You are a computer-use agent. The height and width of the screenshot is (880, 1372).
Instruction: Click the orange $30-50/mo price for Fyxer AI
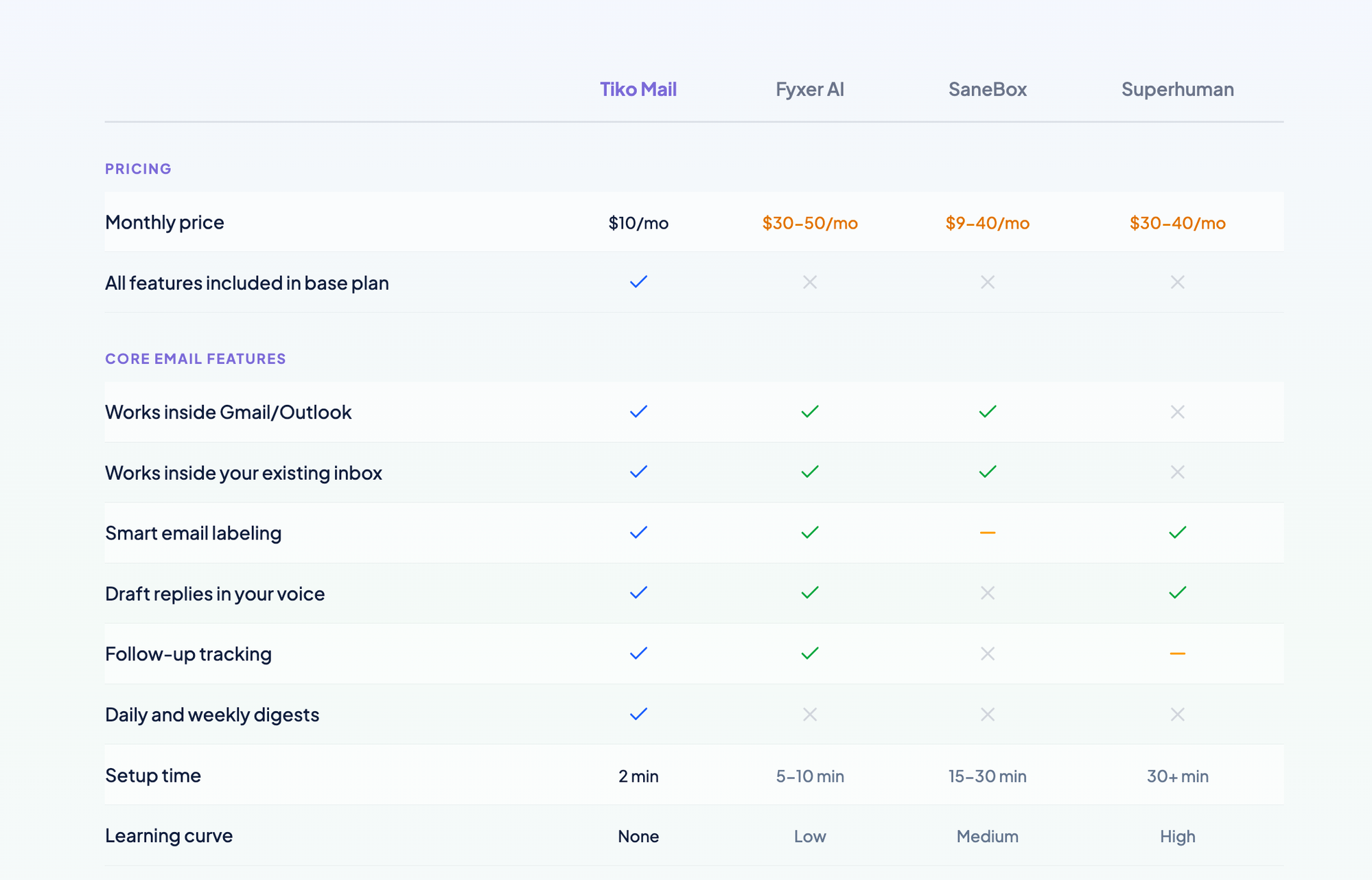810,222
